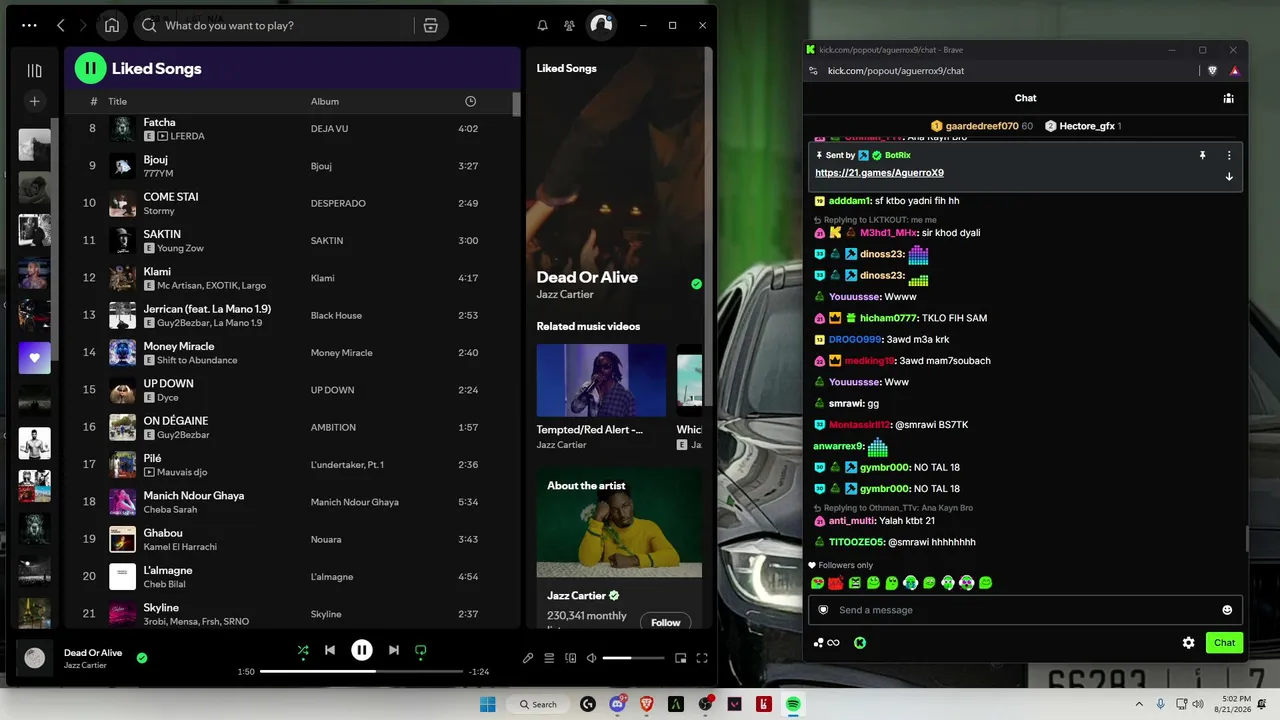
Task: Open the Friend Activity icon in Spotify
Action: tap(569, 25)
